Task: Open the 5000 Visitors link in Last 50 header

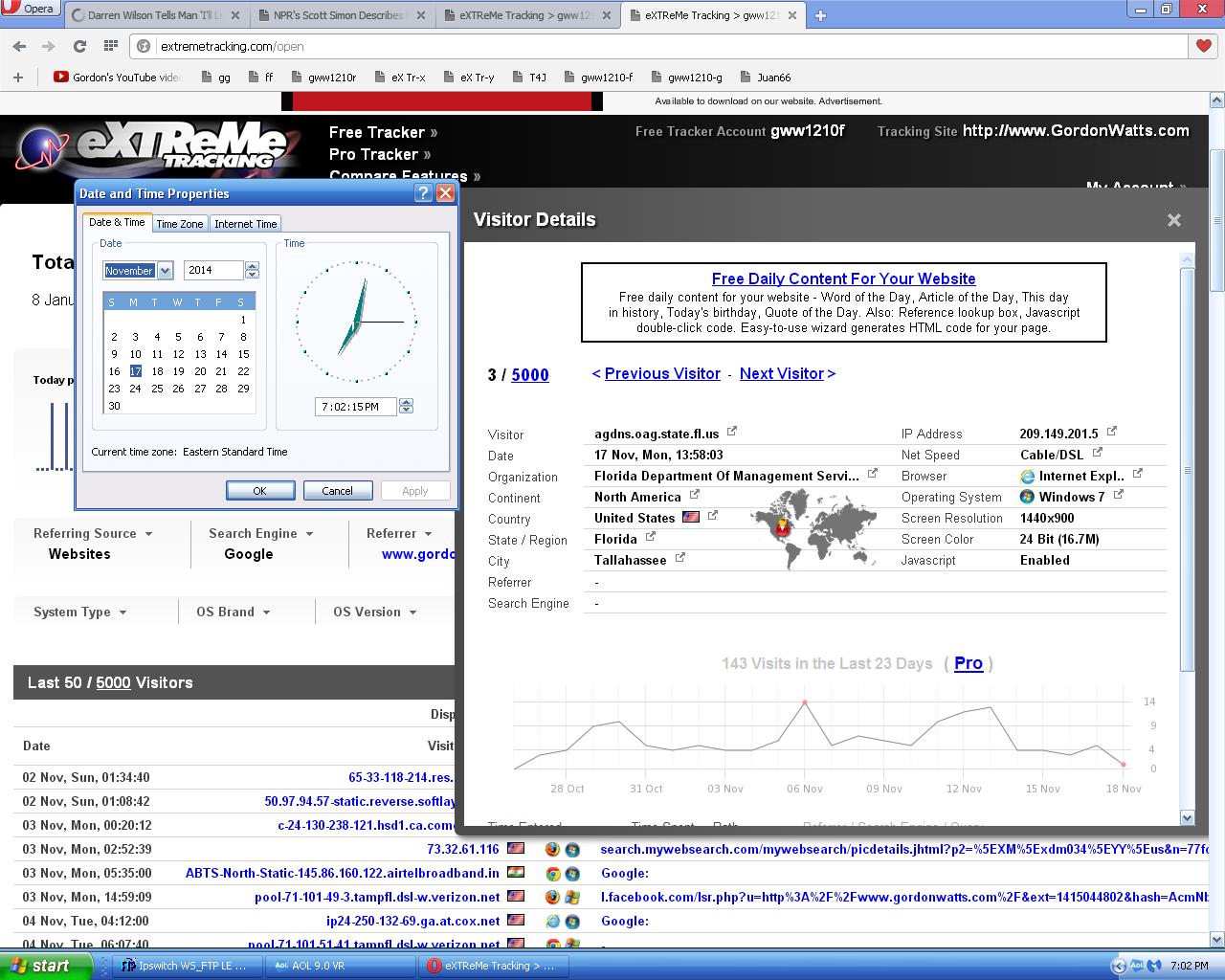Action: [x=113, y=682]
